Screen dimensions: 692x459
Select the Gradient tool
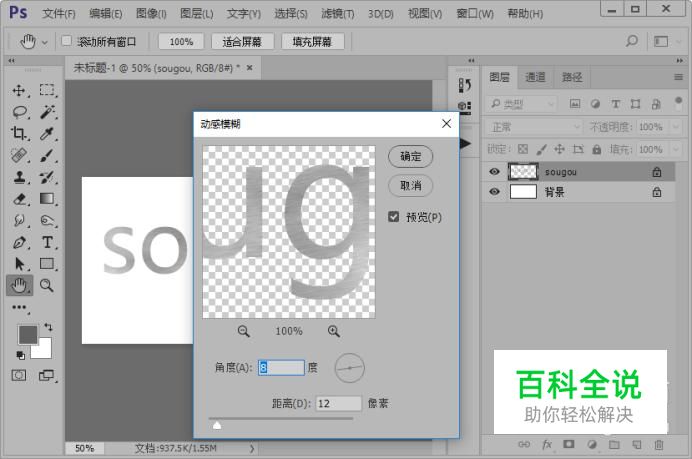coord(47,199)
